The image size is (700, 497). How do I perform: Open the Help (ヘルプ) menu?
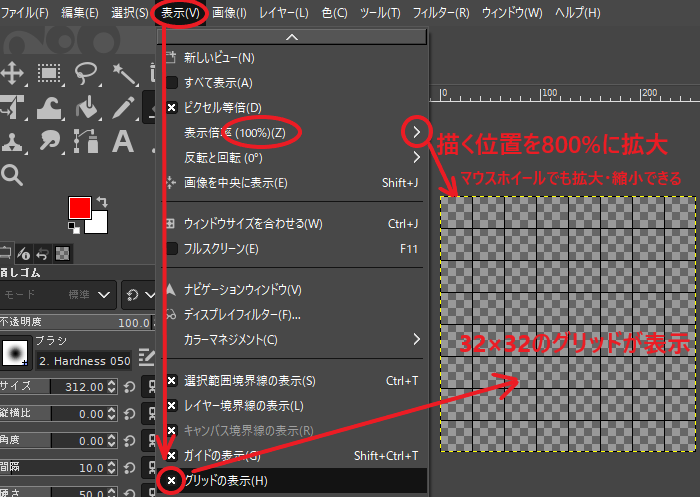578,13
